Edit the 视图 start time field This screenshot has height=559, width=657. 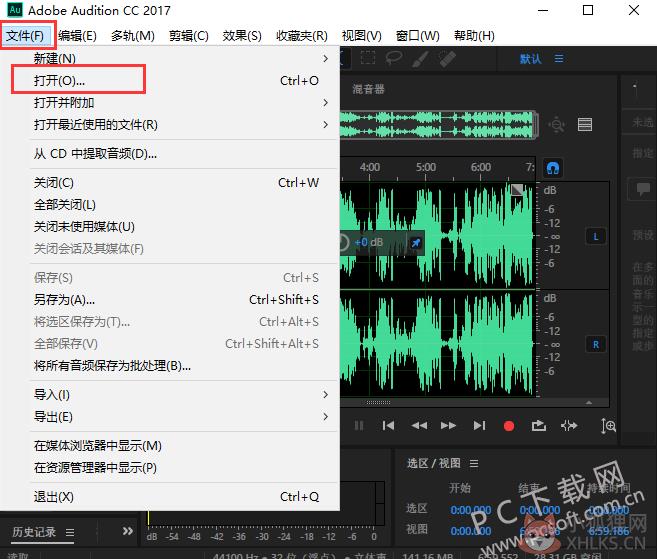coord(471,531)
